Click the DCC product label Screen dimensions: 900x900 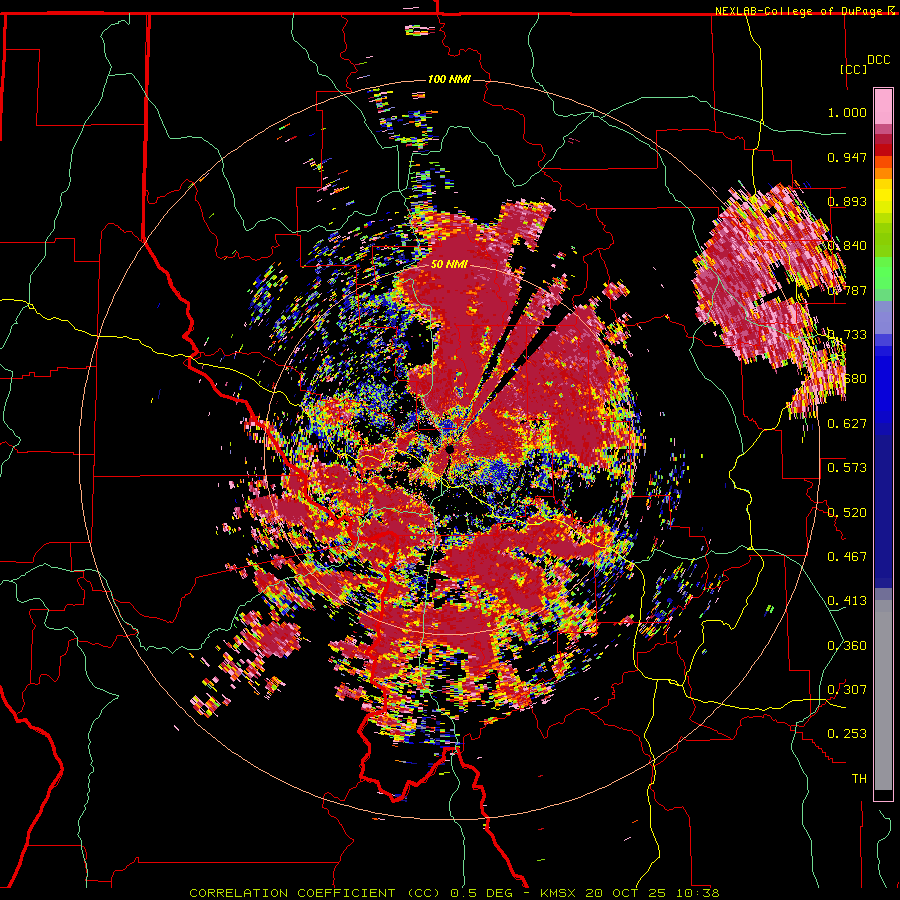(x=878, y=60)
